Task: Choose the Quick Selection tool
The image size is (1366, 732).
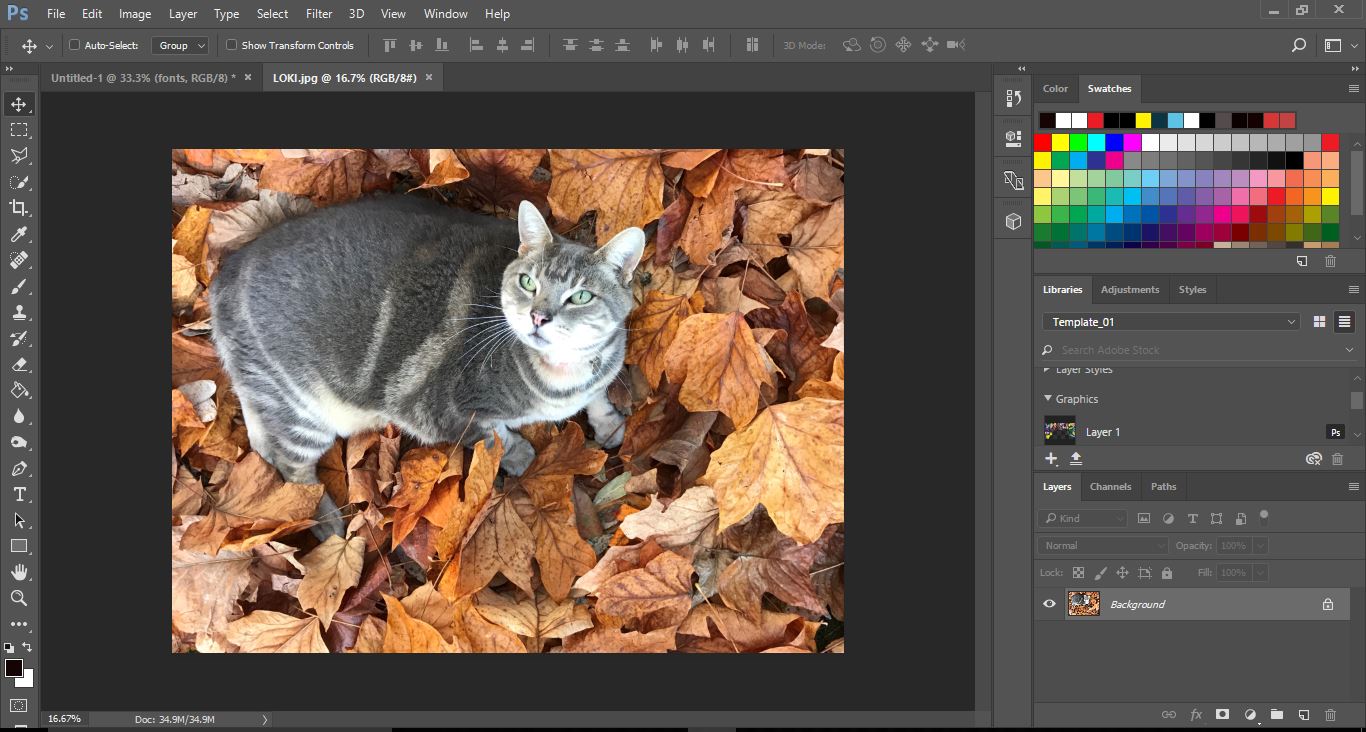Action: pyautogui.click(x=19, y=182)
